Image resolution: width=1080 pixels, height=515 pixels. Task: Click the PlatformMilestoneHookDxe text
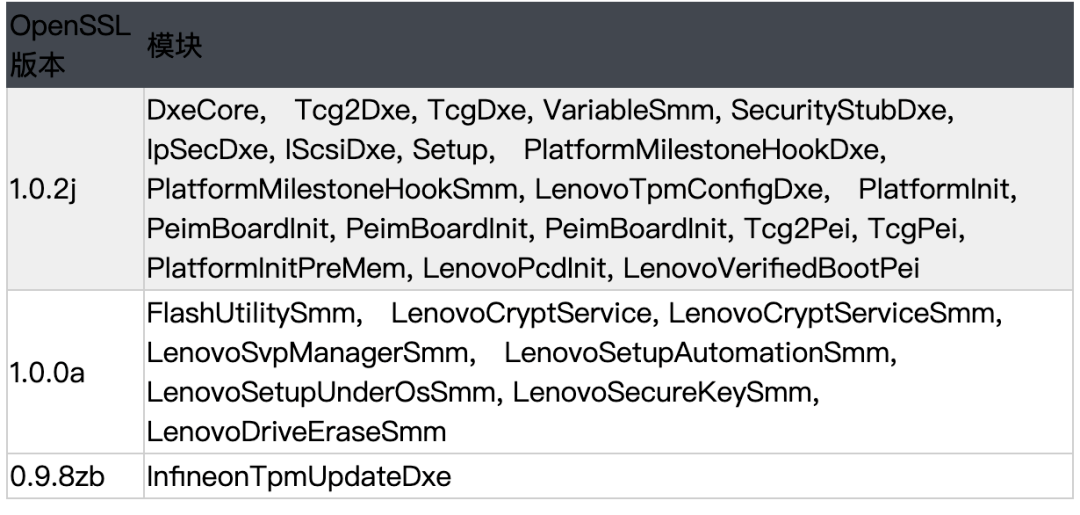point(700,149)
